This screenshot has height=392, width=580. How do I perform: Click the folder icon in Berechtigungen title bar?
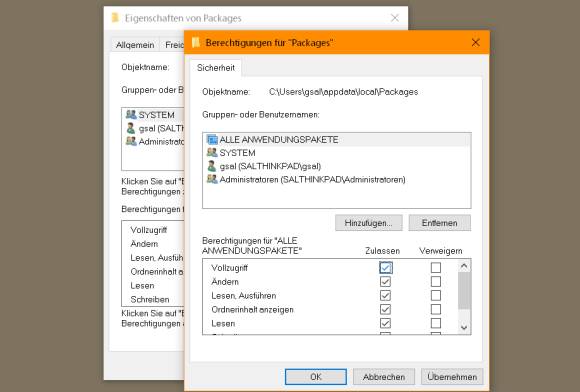[x=196, y=43]
